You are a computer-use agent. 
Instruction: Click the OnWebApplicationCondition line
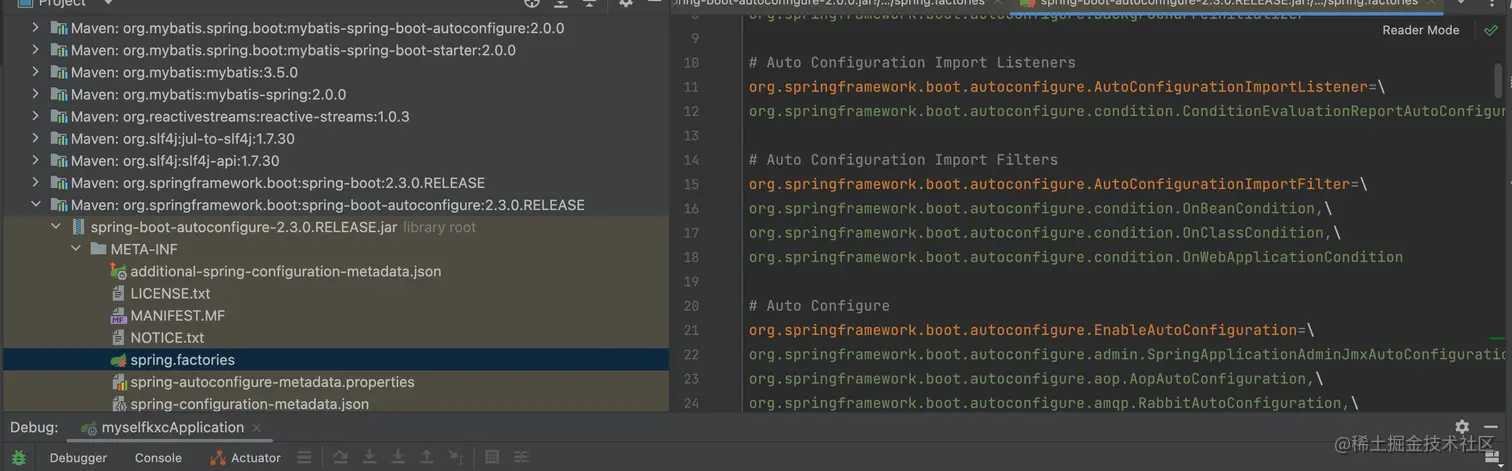[x=1076, y=257]
